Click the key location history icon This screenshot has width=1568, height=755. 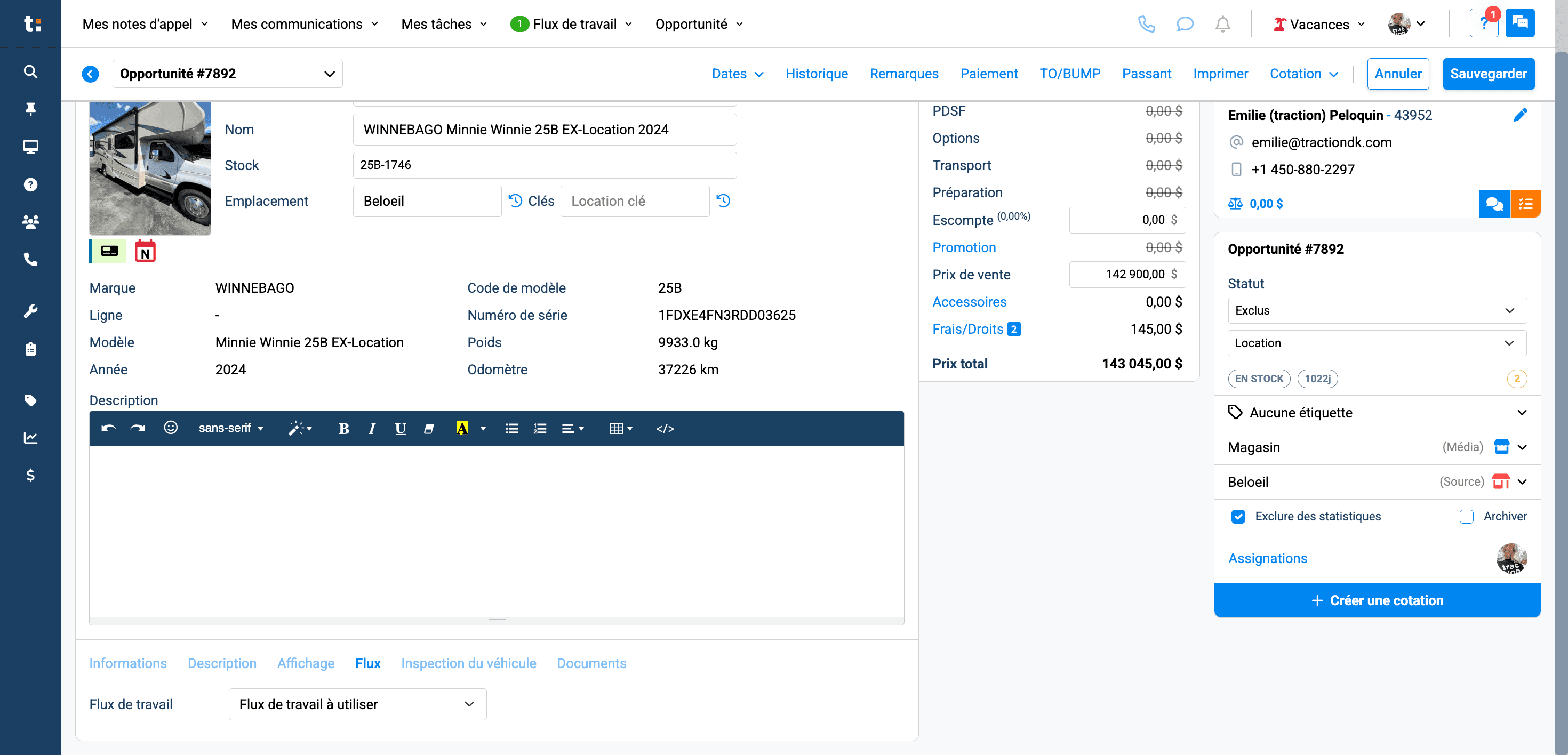pyautogui.click(x=723, y=201)
